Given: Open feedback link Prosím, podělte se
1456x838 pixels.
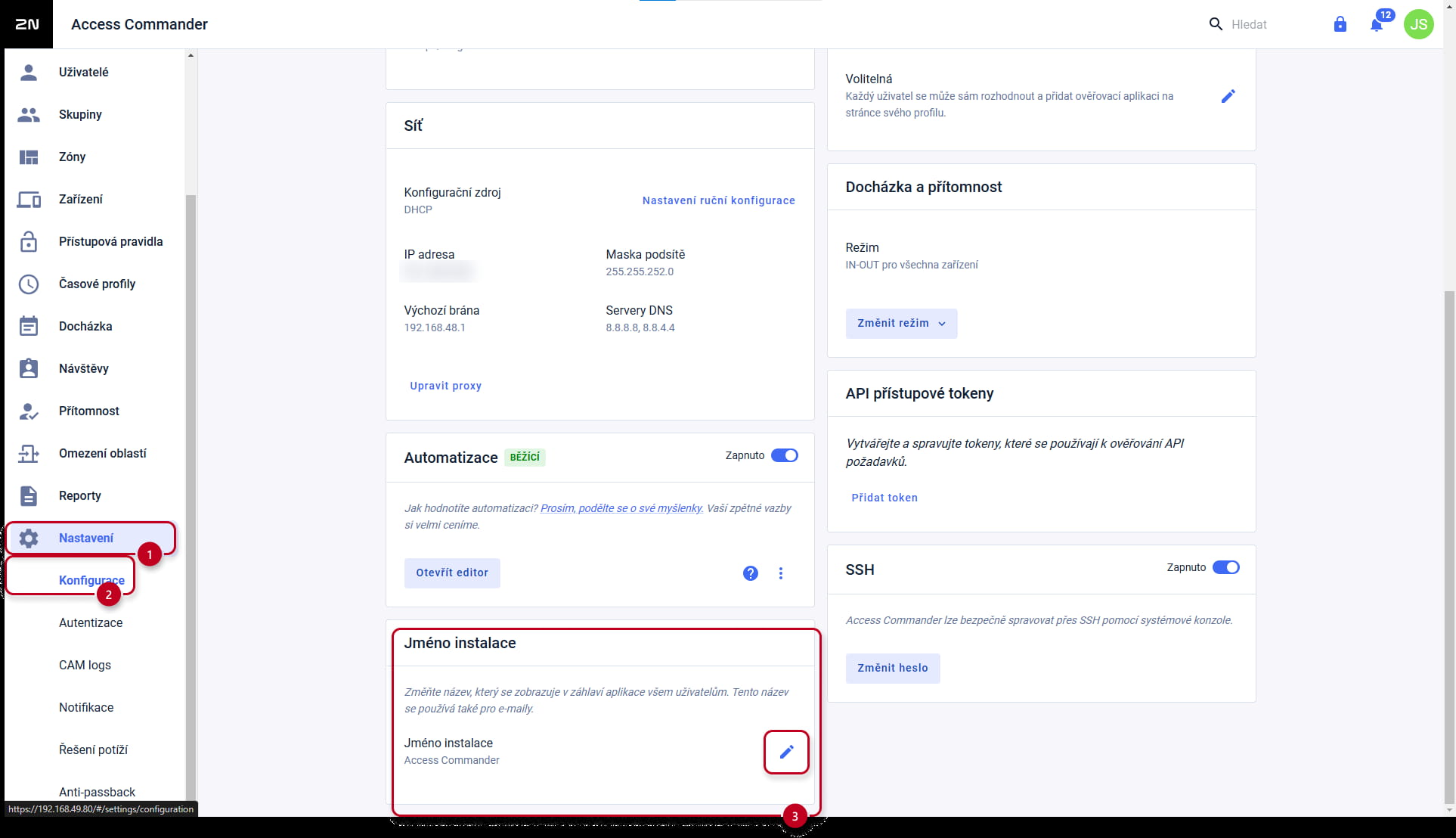Looking at the screenshot, I should (x=621, y=508).
